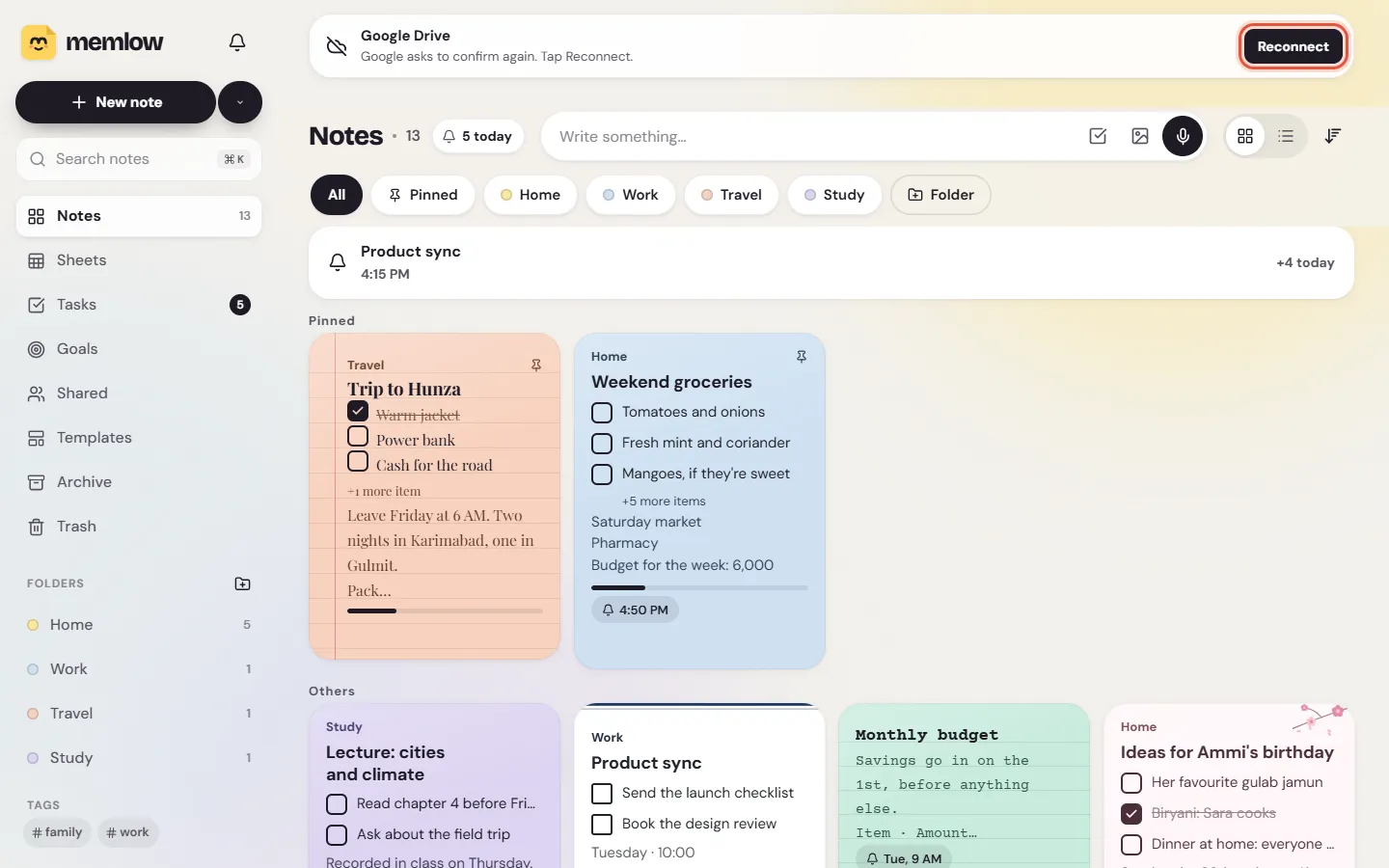Open Trash in the sidebar
Screen dimensions: 1389x868
click(x=139, y=527)
